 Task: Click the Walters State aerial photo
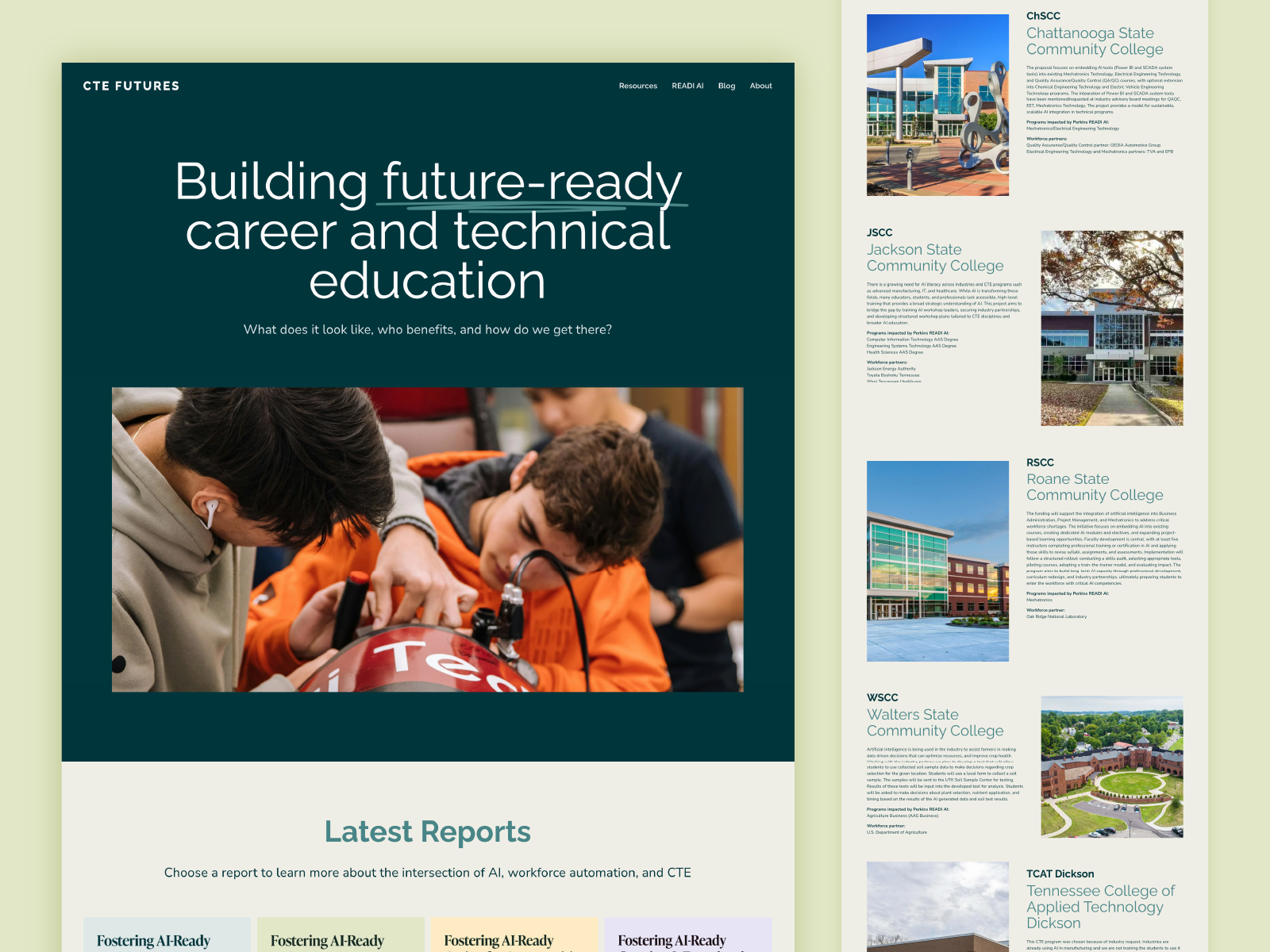pos(1112,767)
